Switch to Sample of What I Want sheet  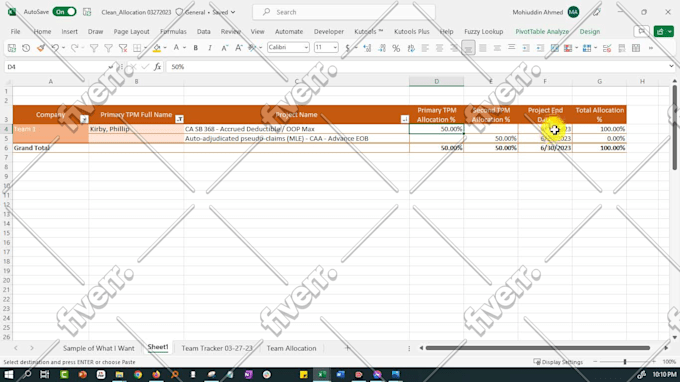tap(98, 348)
